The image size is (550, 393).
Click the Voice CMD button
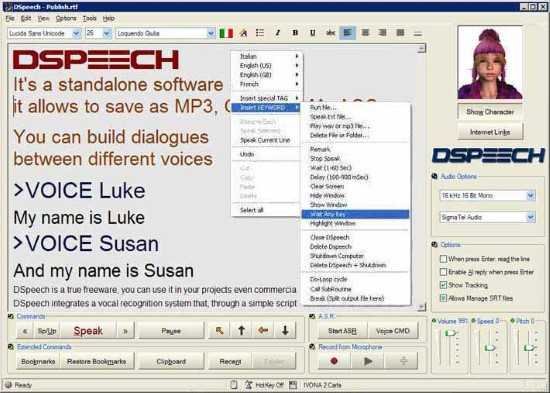(393, 331)
